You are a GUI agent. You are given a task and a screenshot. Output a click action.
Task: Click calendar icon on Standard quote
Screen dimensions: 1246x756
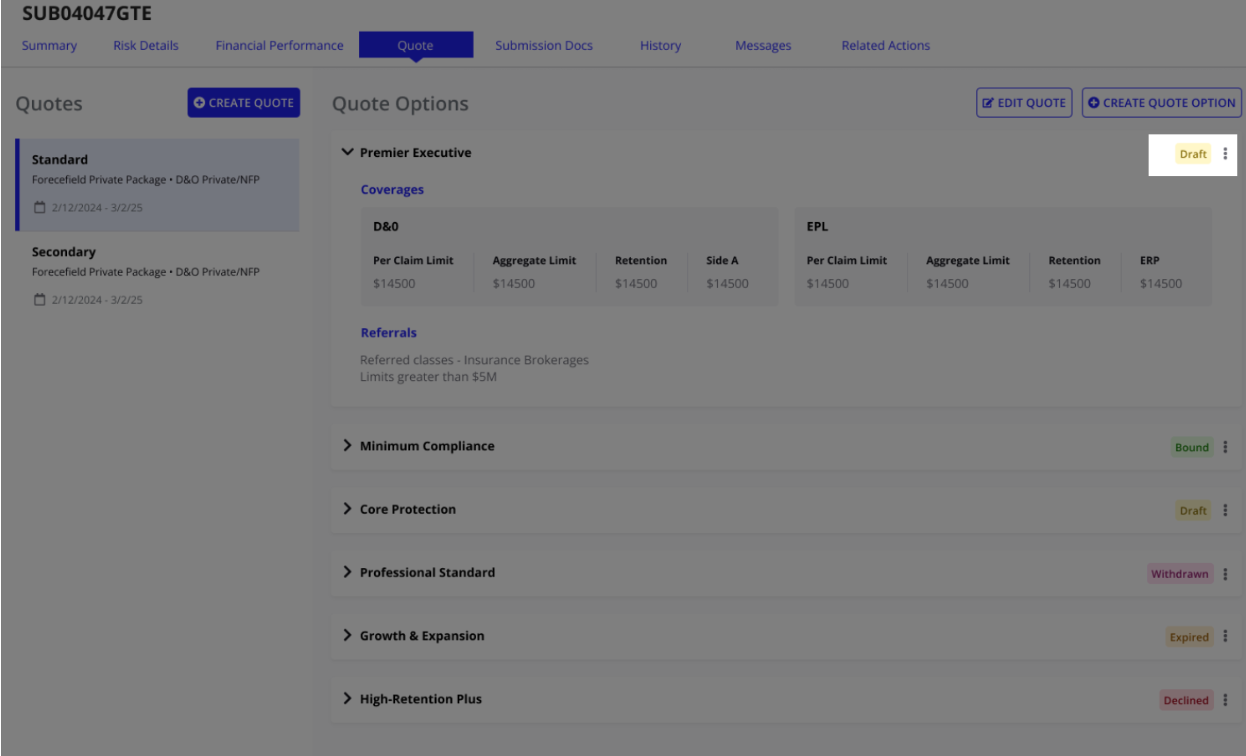coord(39,208)
